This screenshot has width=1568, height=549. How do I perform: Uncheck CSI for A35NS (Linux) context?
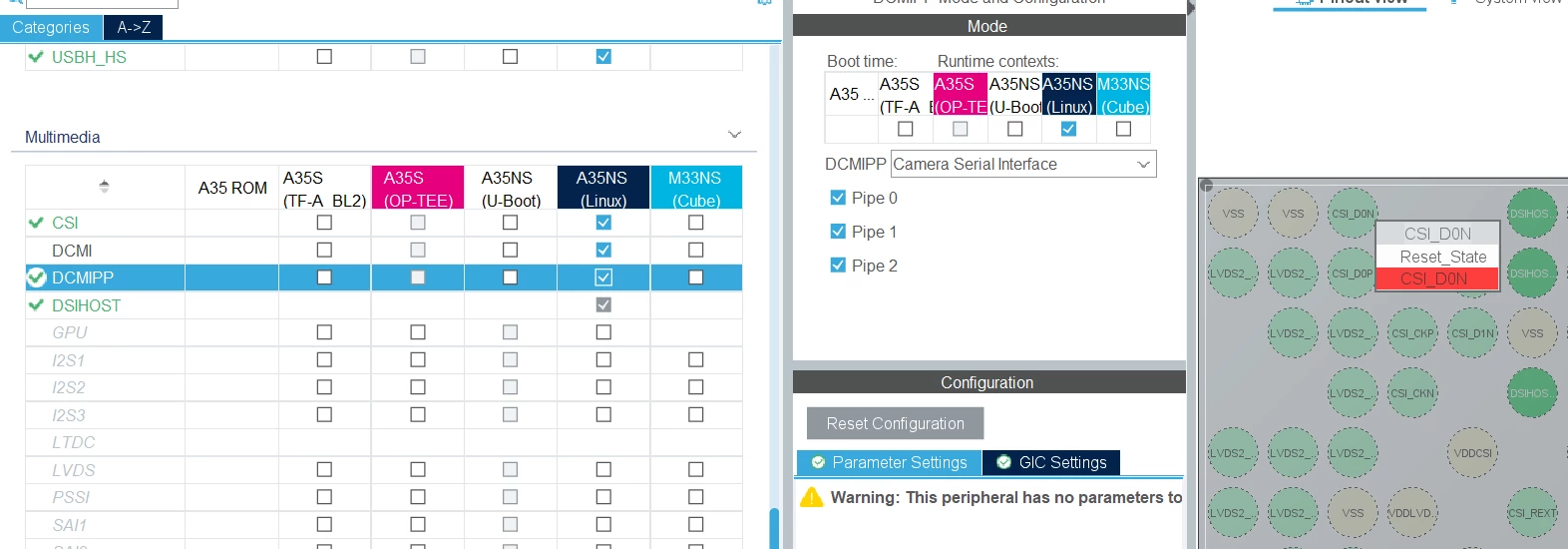(x=603, y=223)
